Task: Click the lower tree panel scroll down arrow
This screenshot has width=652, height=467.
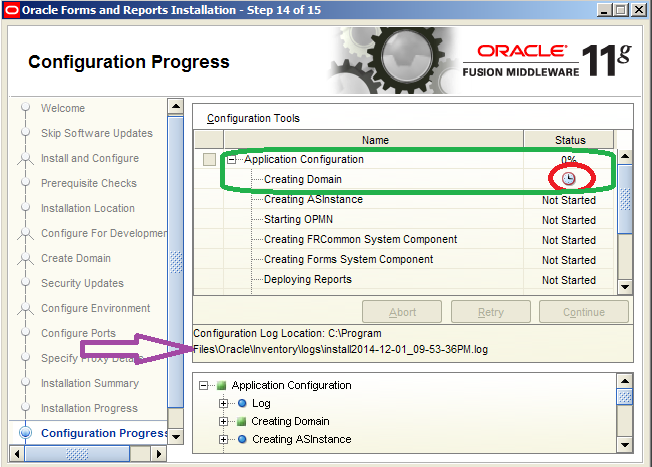Action: pos(625,445)
